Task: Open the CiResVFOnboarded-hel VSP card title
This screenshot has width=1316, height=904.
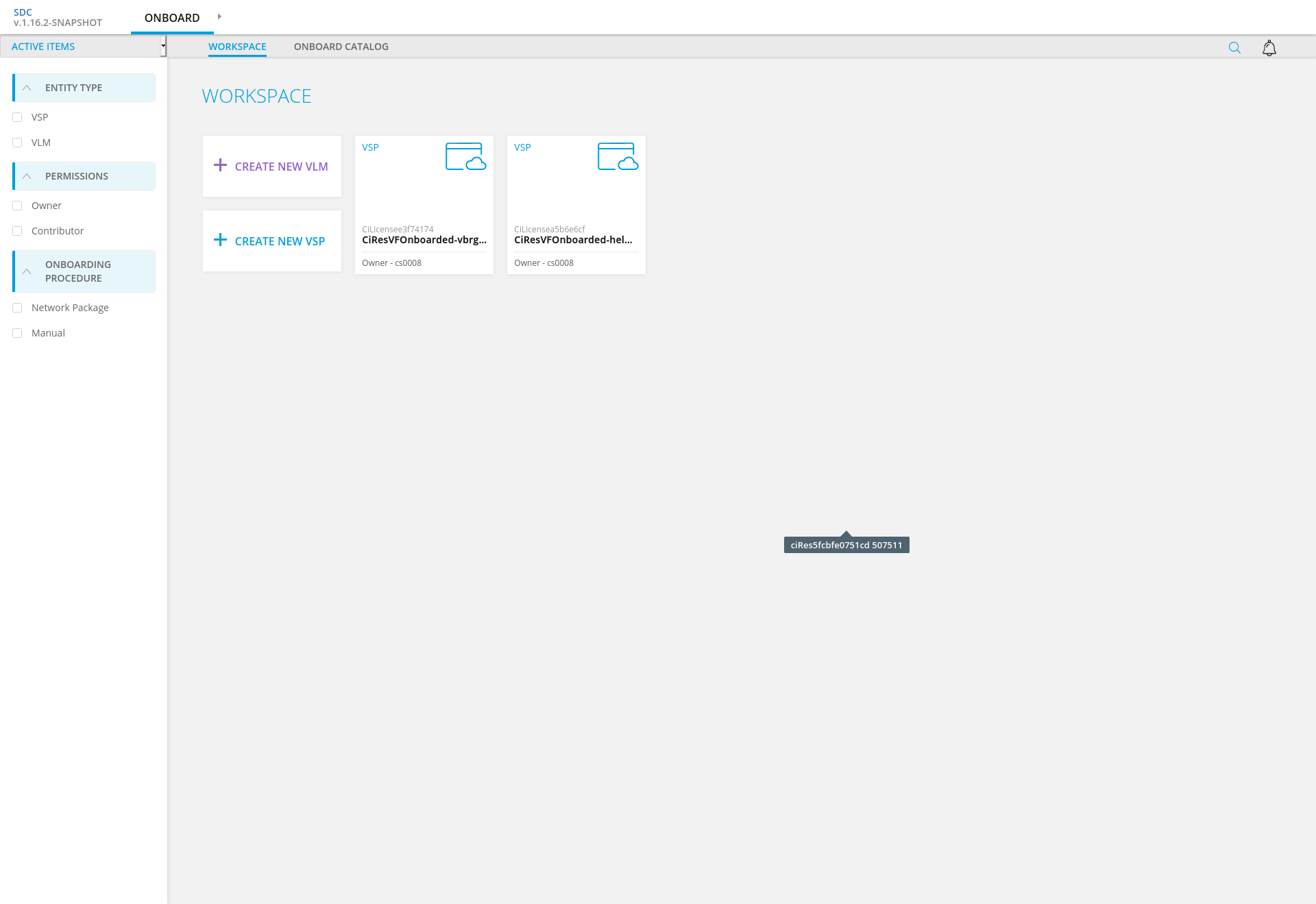Action: click(573, 240)
